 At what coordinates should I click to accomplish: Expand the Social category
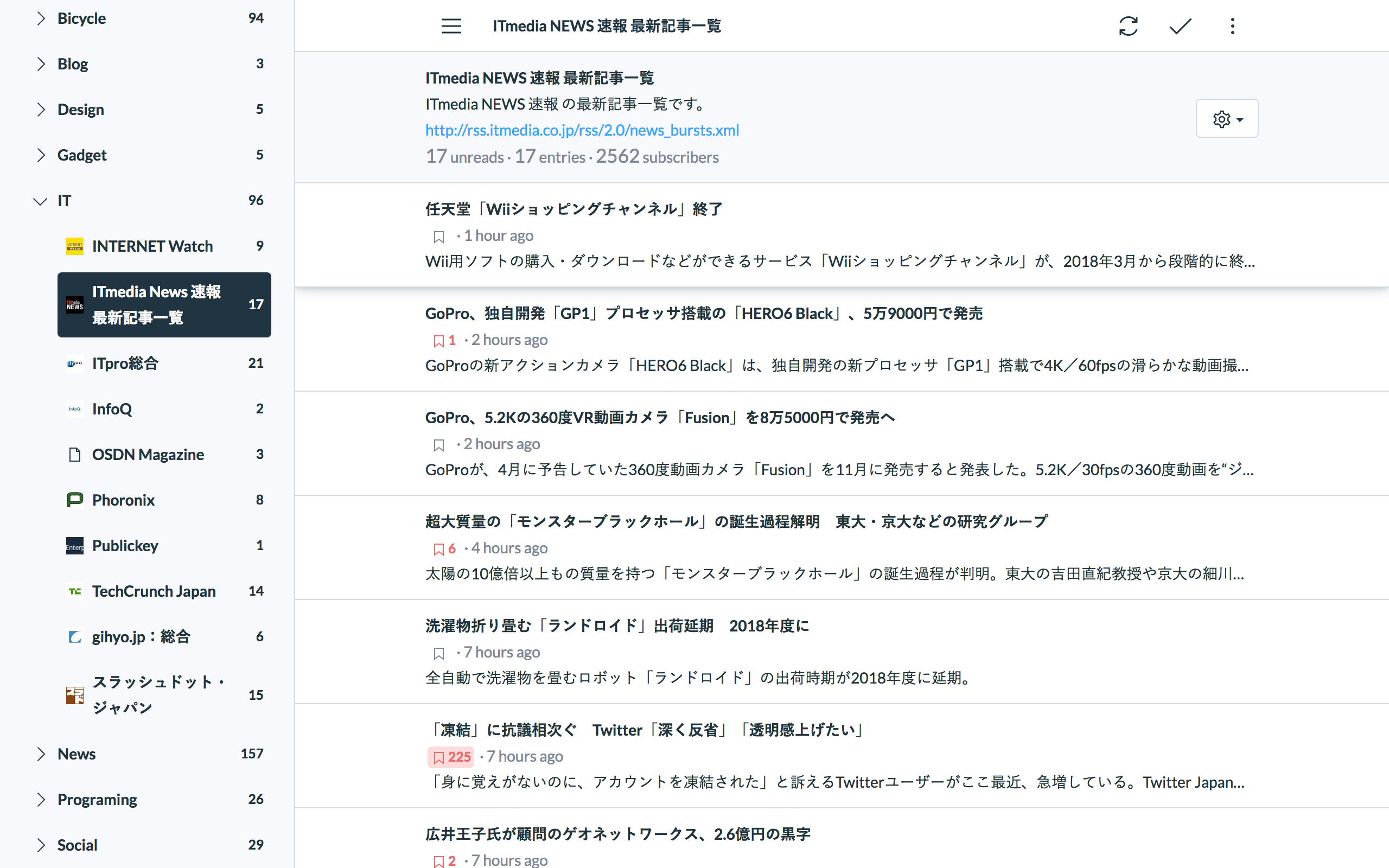point(40,845)
